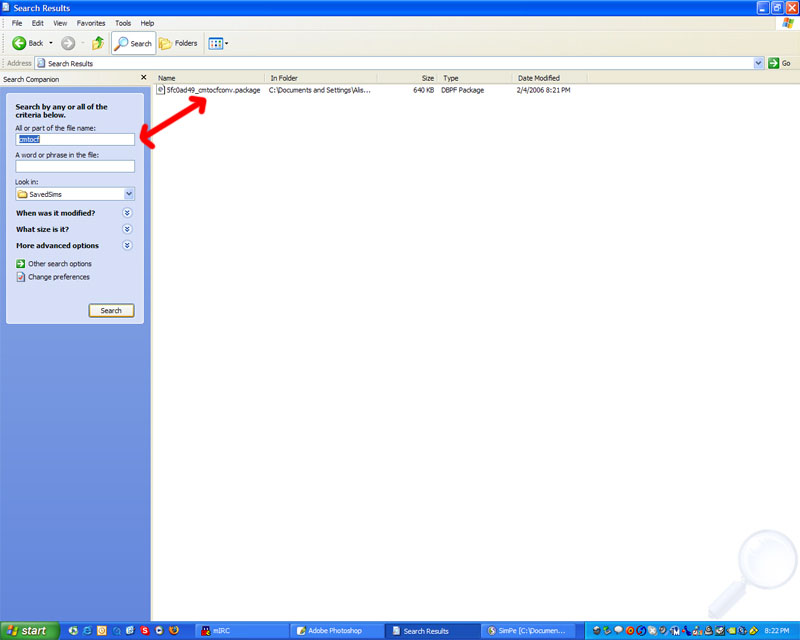The width and height of the screenshot is (800, 640).
Task: Go back using the Back arrow
Action: pyautogui.click(x=28, y=43)
